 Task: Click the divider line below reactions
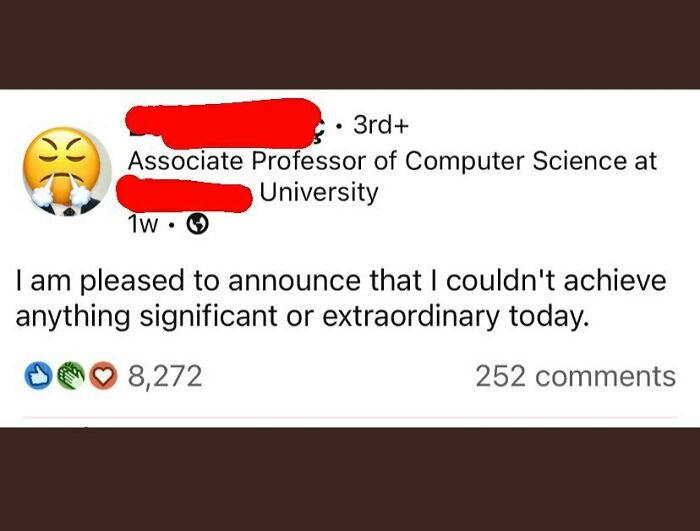pos(350,418)
